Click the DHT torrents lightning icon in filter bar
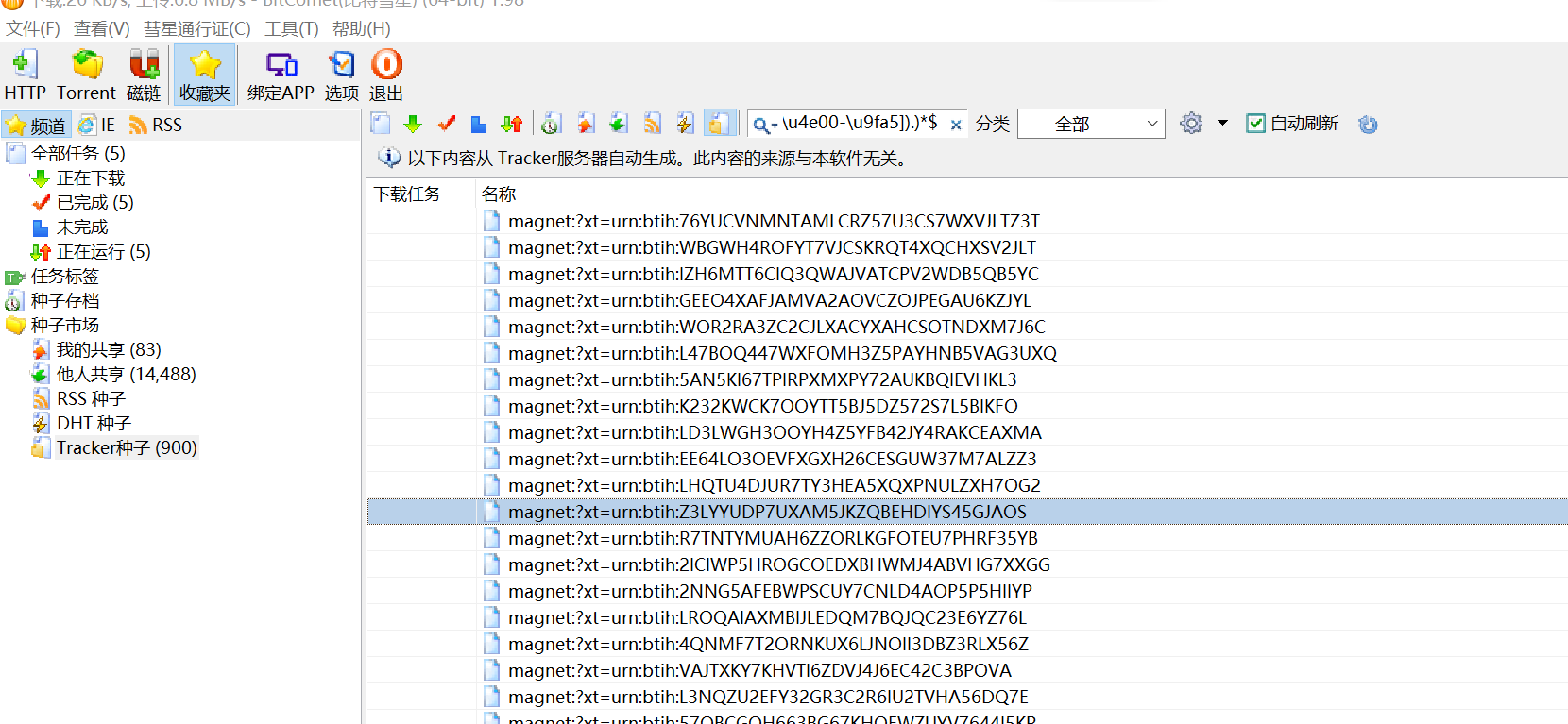Image resolution: width=1568 pixels, height=724 pixels. pyautogui.click(x=686, y=124)
